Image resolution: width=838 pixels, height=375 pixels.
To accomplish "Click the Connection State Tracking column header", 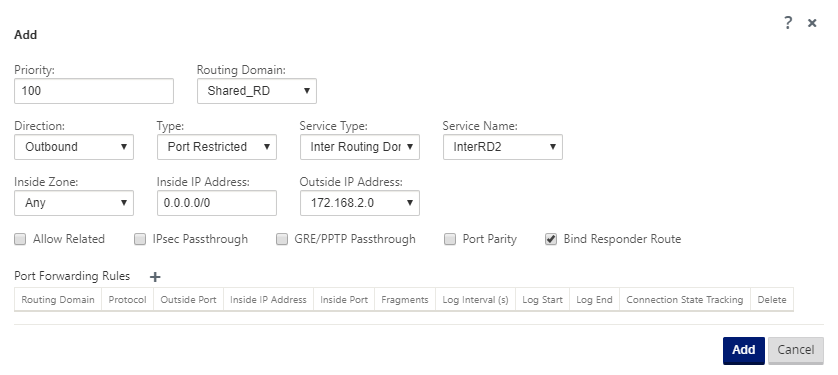I will point(685,300).
